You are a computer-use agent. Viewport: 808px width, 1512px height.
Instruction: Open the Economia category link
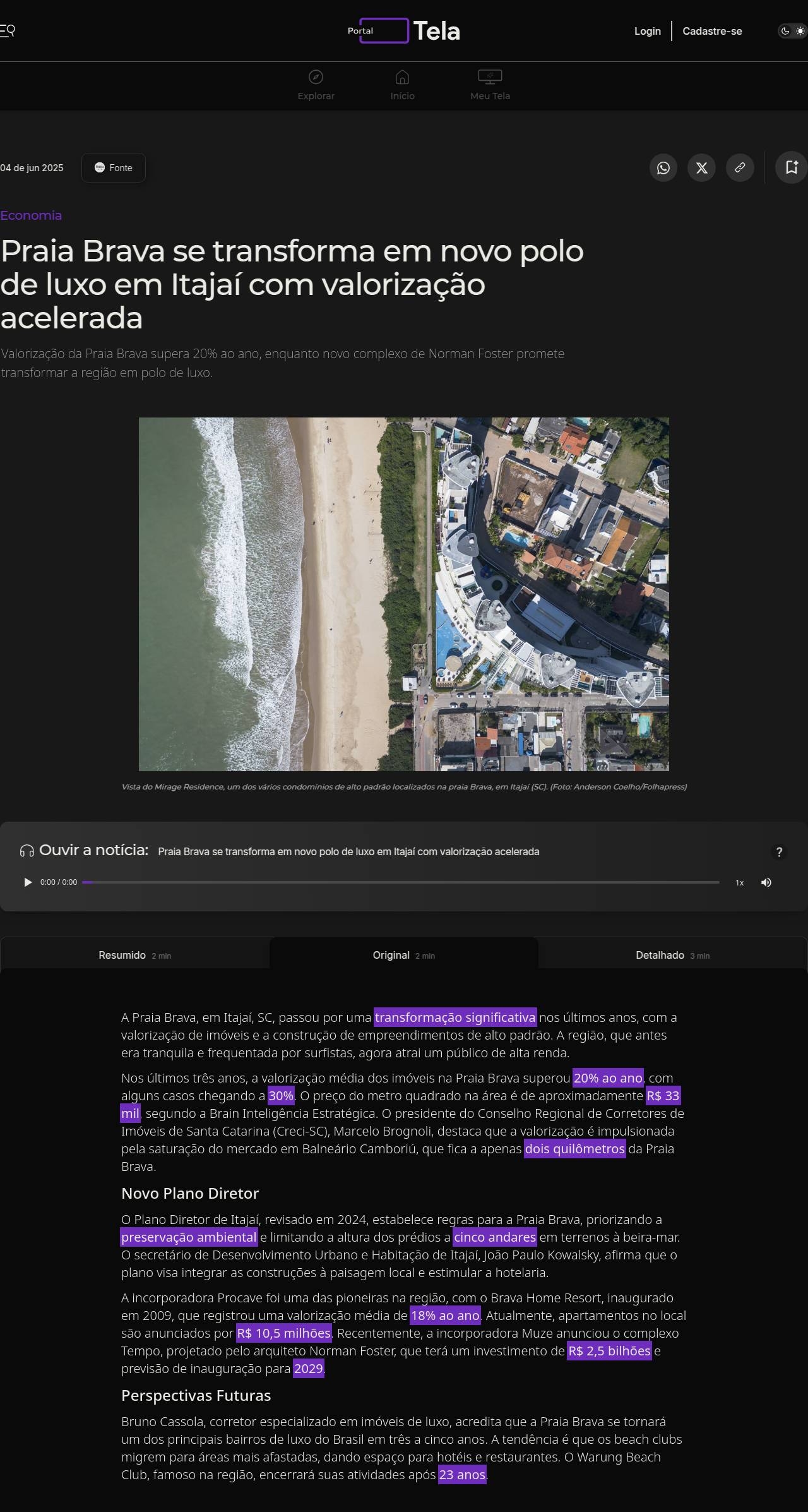point(31,215)
